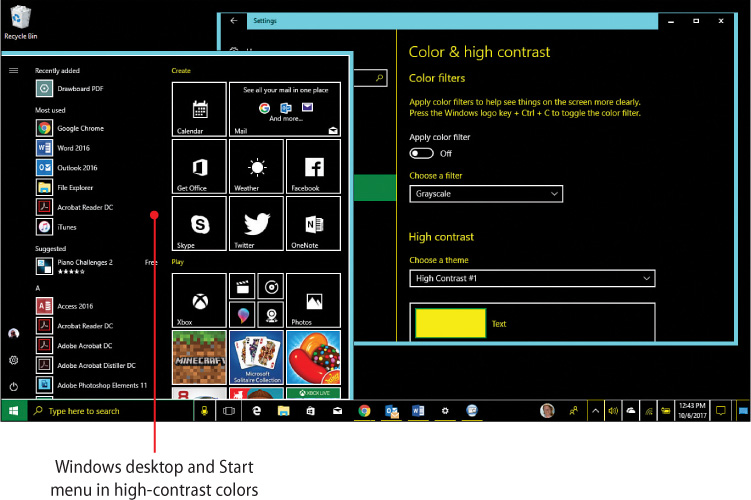751x500 pixels.
Task: Jump to letter A apps header
Action: [37, 288]
